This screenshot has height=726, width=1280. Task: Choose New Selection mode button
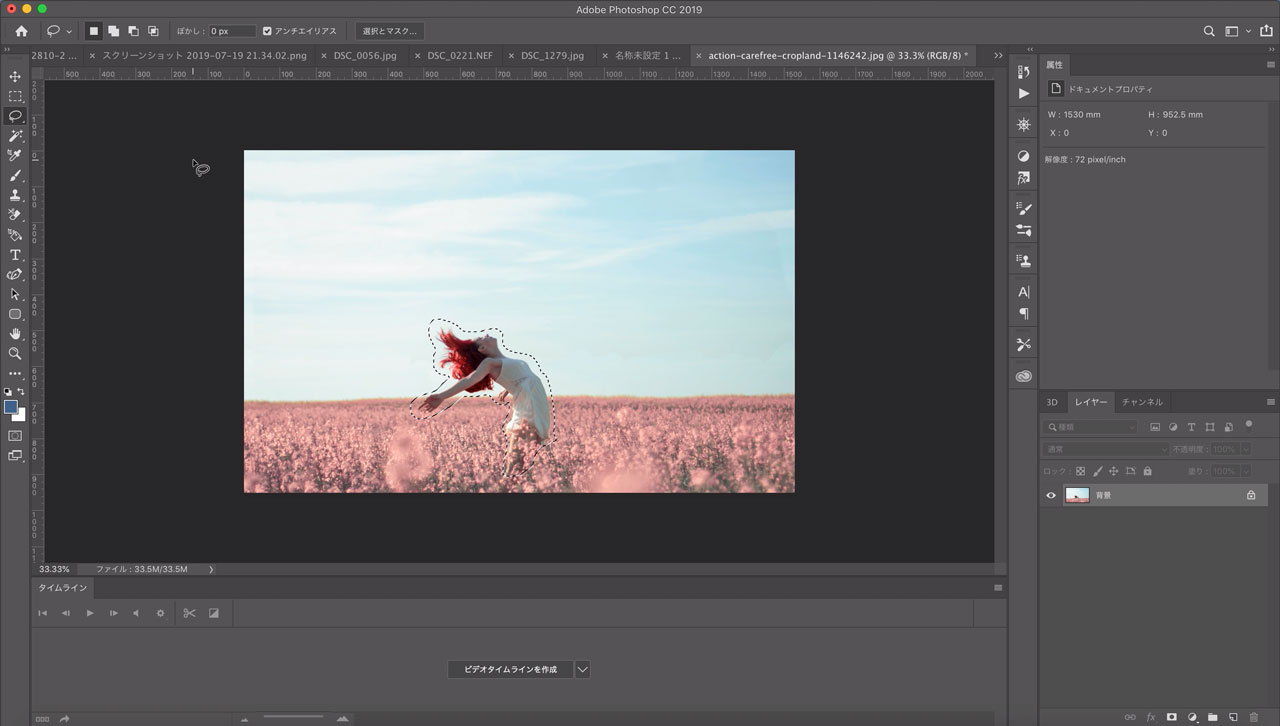93,31
